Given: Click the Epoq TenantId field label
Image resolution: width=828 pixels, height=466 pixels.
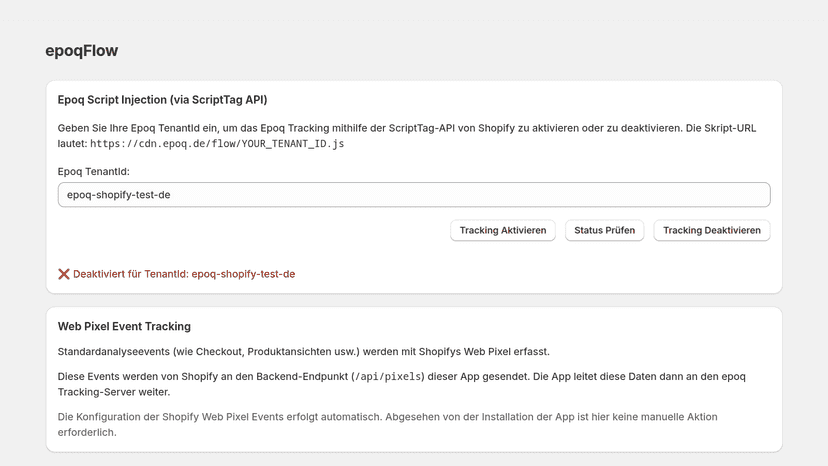Looking at the screenshot, I should [x=93, y=172].
